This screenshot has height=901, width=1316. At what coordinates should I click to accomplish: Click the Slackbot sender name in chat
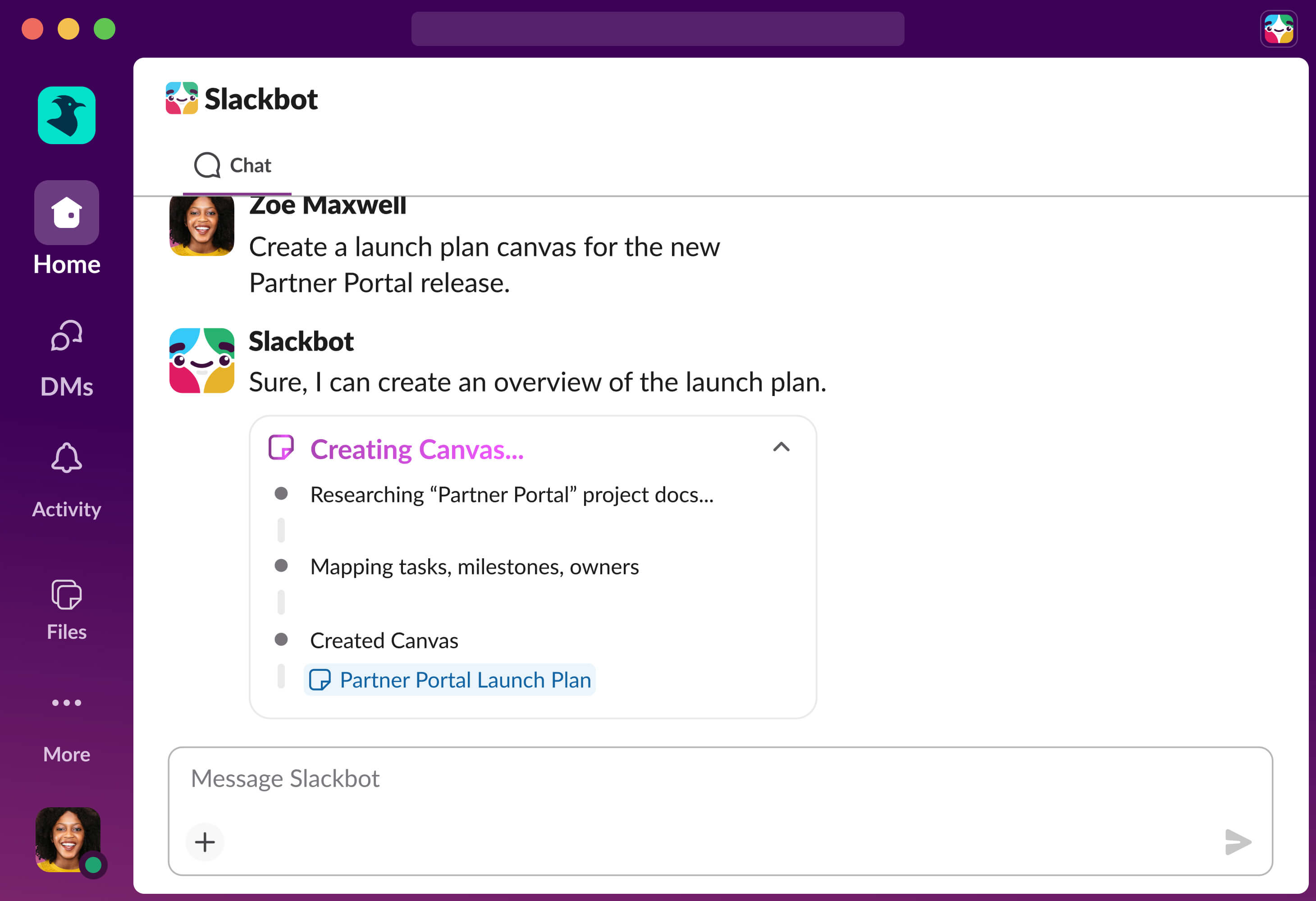tap(301, 341)
